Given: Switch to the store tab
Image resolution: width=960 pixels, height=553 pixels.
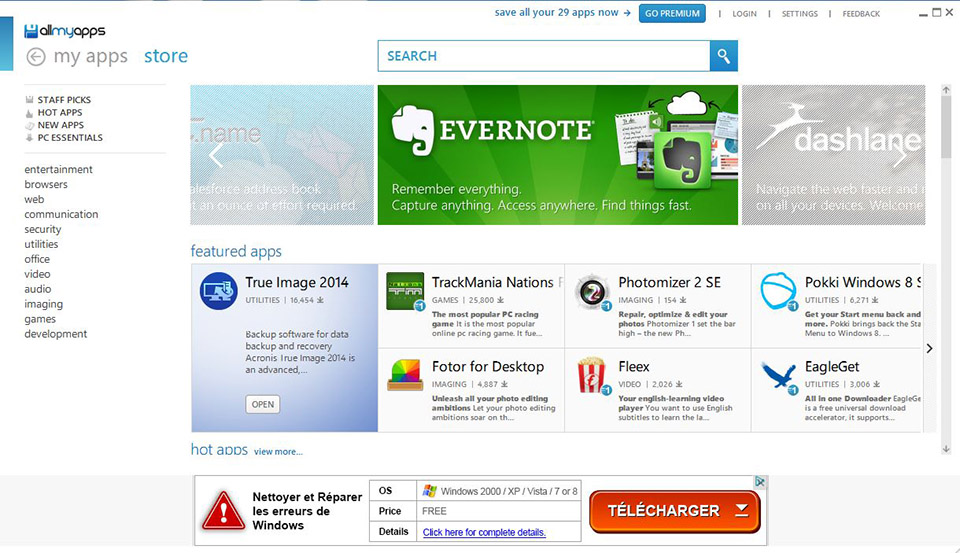Looking at the screenshot, I should pyautogui.click(x=166, y=56).
